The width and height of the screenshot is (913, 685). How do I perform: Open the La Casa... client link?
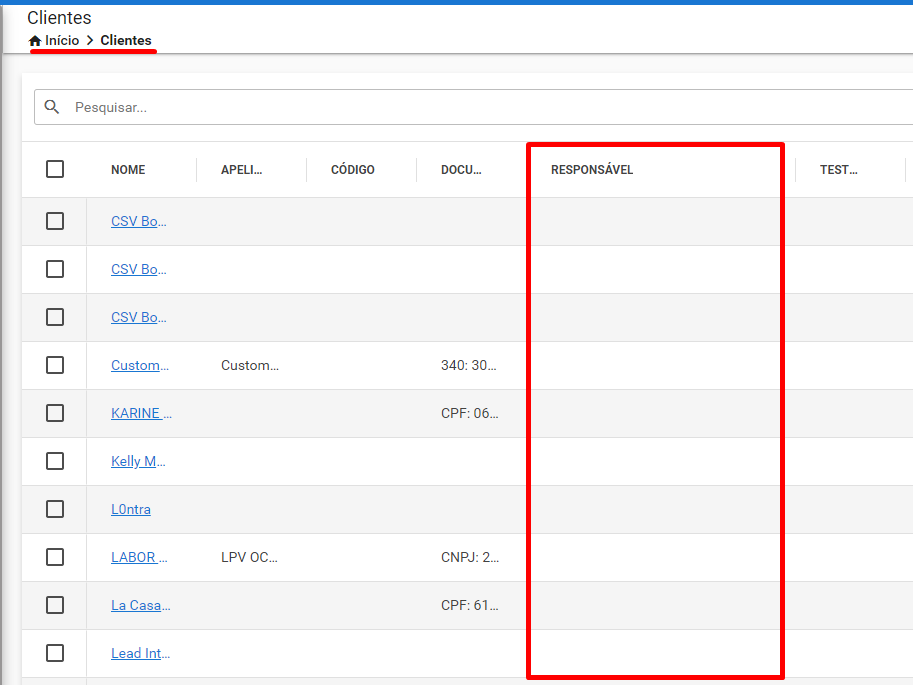(141, 606)
